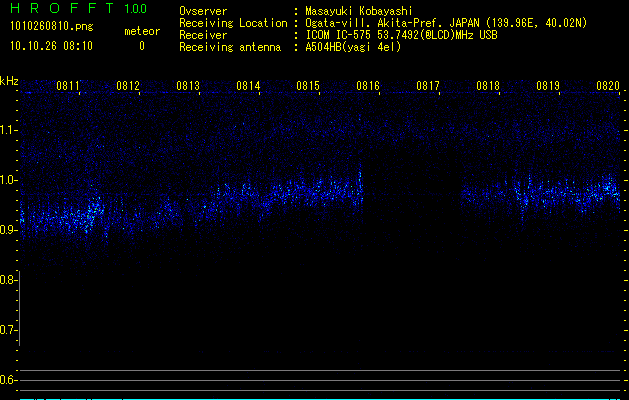Click the 0818 time marker
The width and height of the screenshot is (629, 400).
pos(488,86)
